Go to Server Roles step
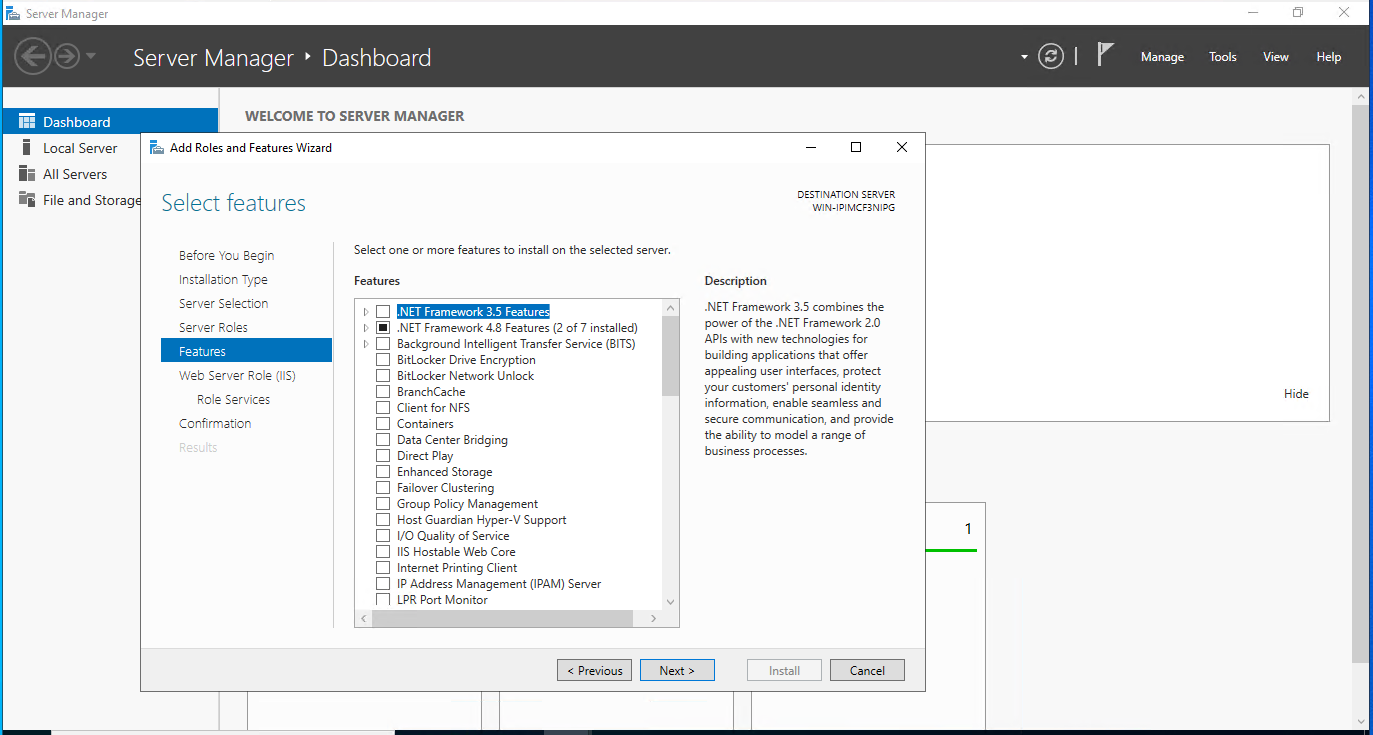1373x735 pixels. (x=213, y=328)
